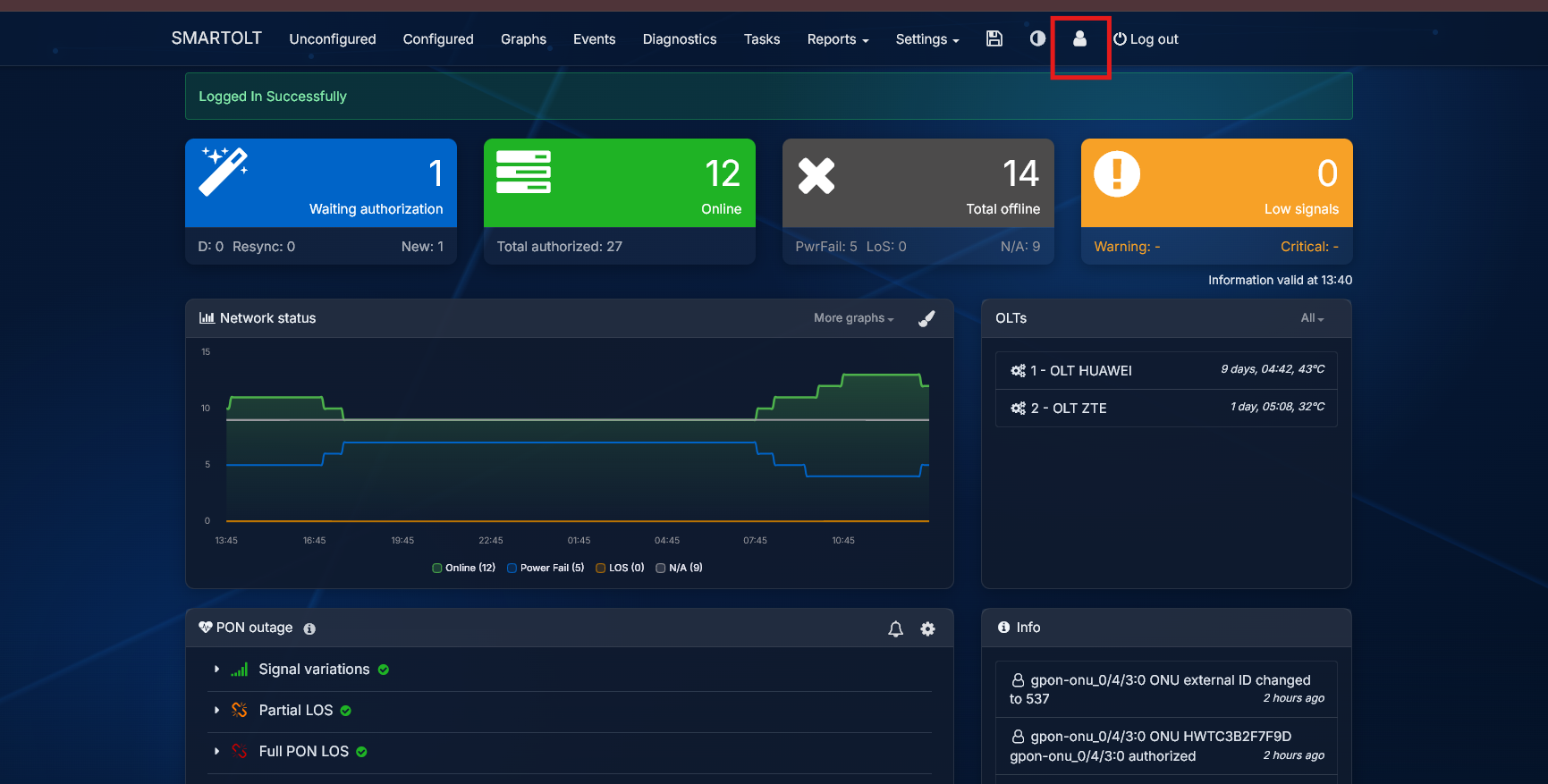Viewport: 1548px width, 784px height.
Task: Click the Log out link
Action: point(1146,39)
